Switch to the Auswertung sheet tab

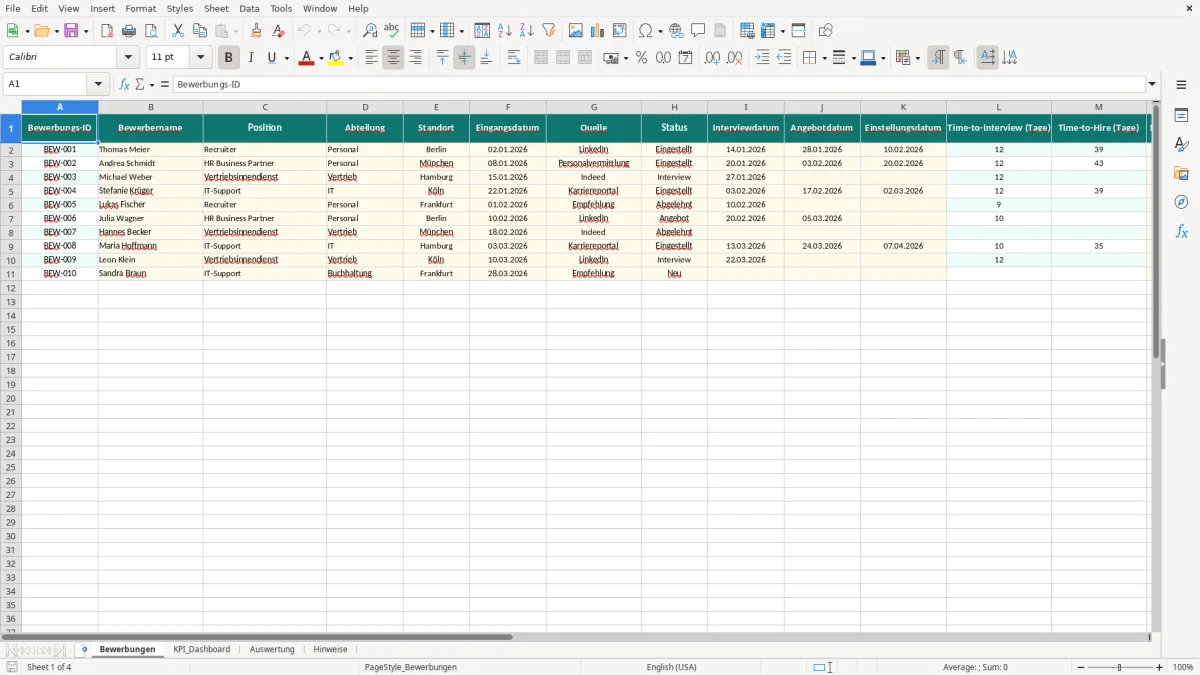tap(272, 649)
